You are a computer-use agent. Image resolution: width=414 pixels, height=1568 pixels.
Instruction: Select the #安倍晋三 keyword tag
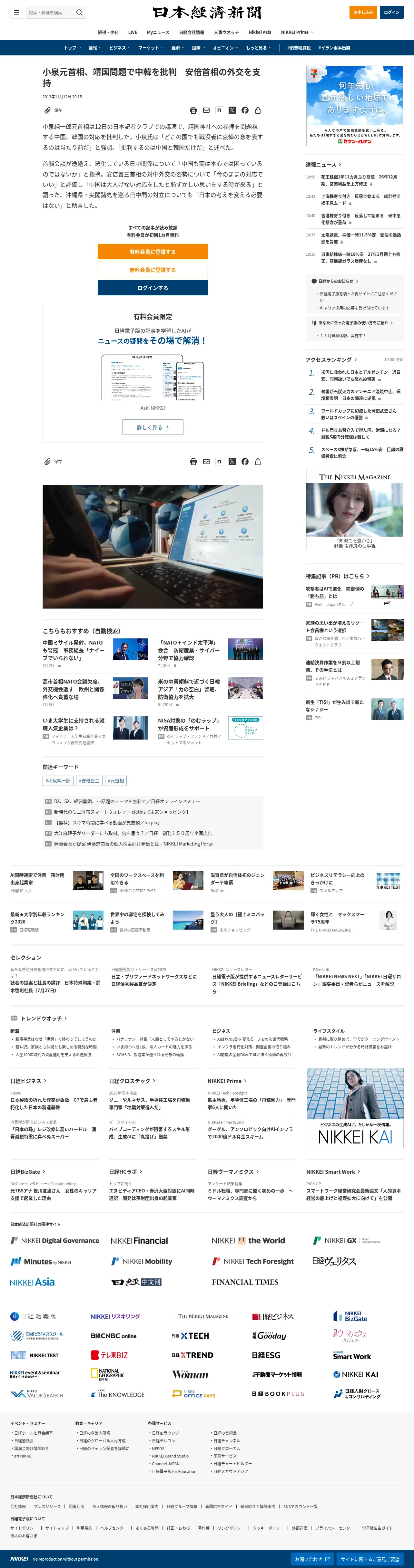pos(89,780)
